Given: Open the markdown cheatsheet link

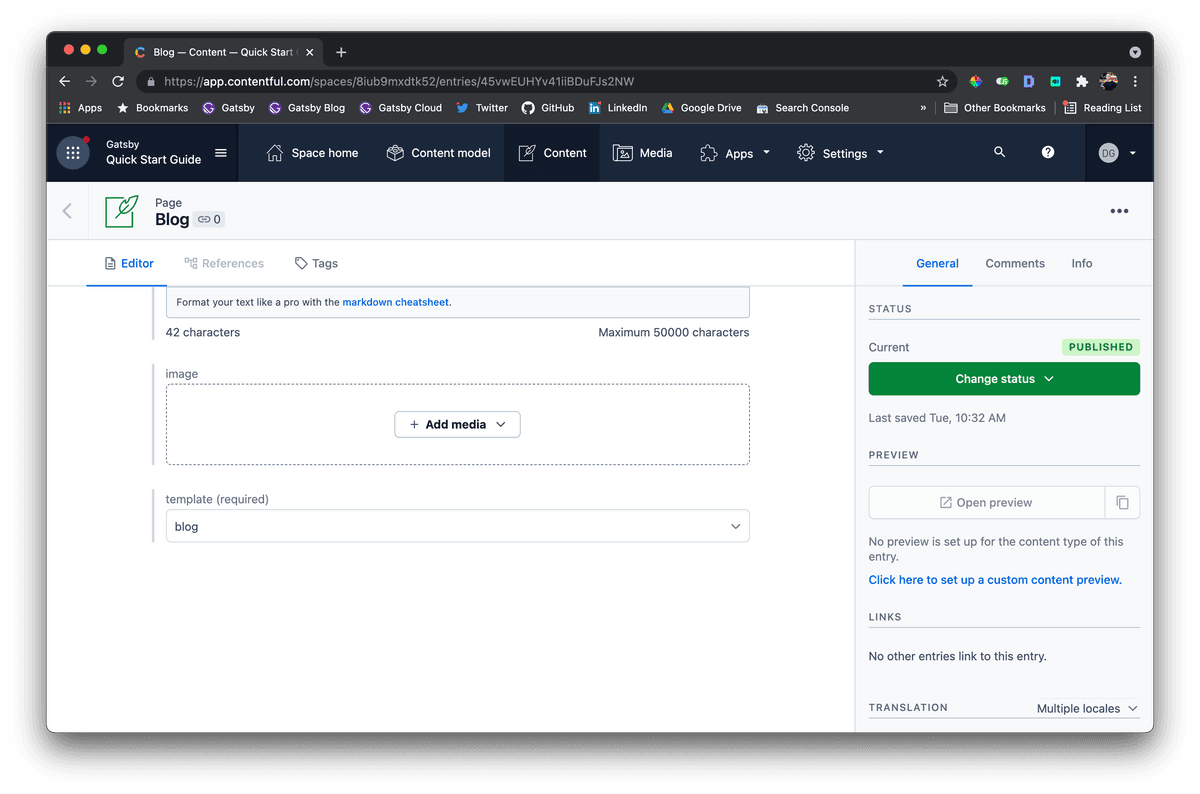Looking at the screenshot, I should coord(395,302).
